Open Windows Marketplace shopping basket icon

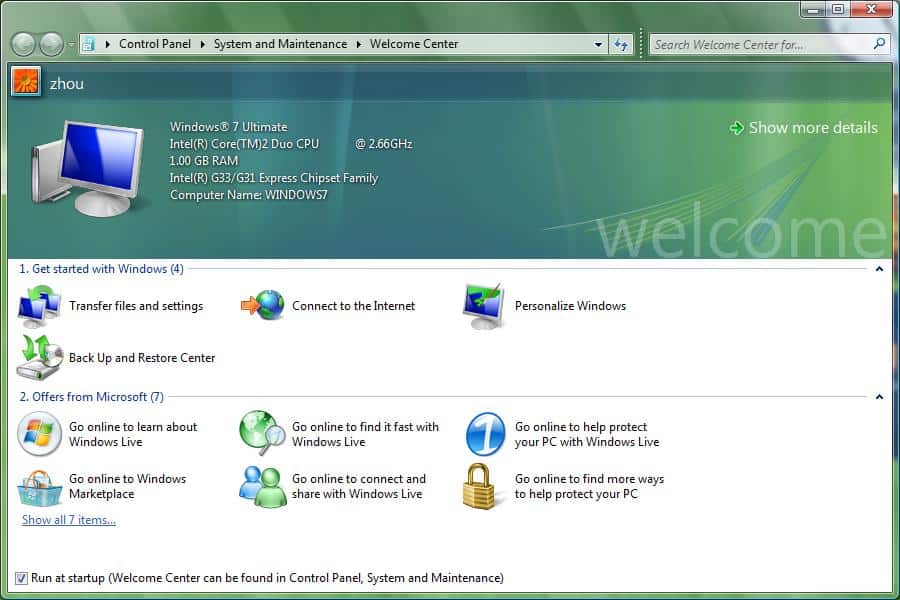pyautogui.click(x=40, y=486)
